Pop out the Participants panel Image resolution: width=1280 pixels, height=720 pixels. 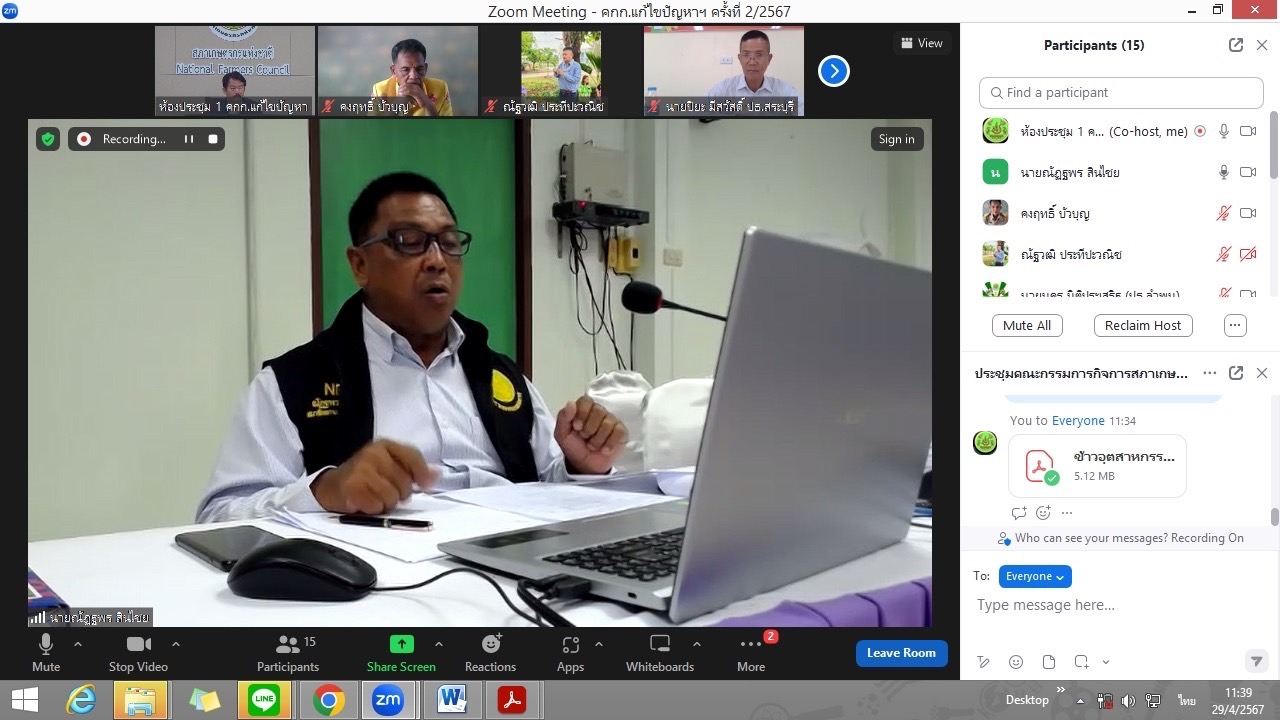coord(1236,45)
